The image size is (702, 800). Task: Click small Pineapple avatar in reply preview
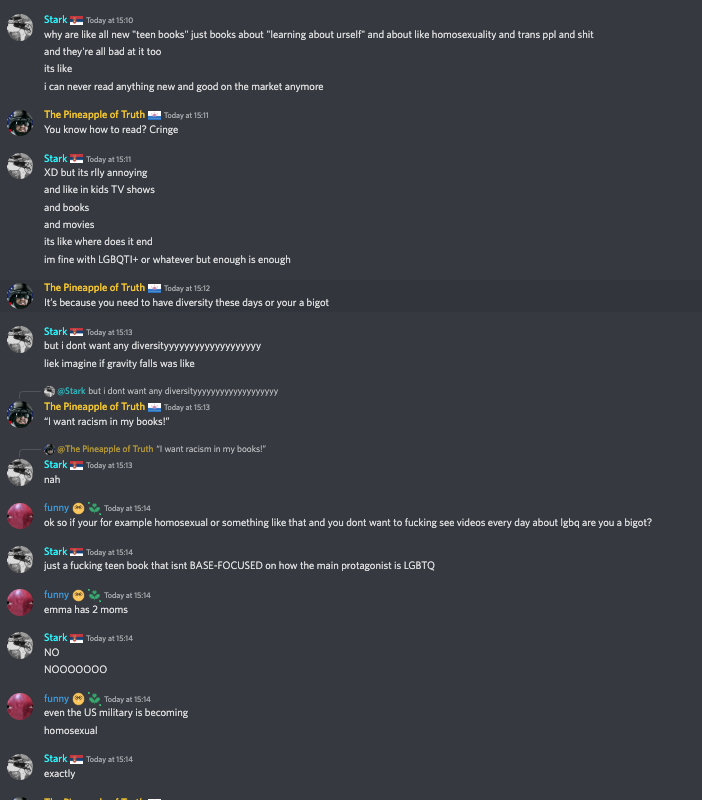point(50,449)
